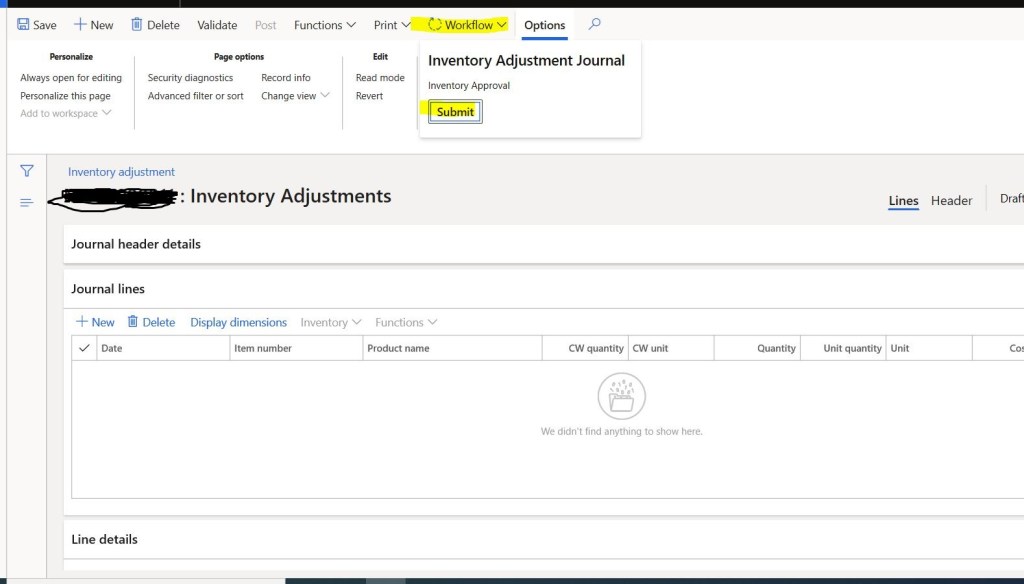The width and height of the screenshot is (1024, 584).
Task: Click the filter funnel icon on left panel
Action: coord(27,171)
